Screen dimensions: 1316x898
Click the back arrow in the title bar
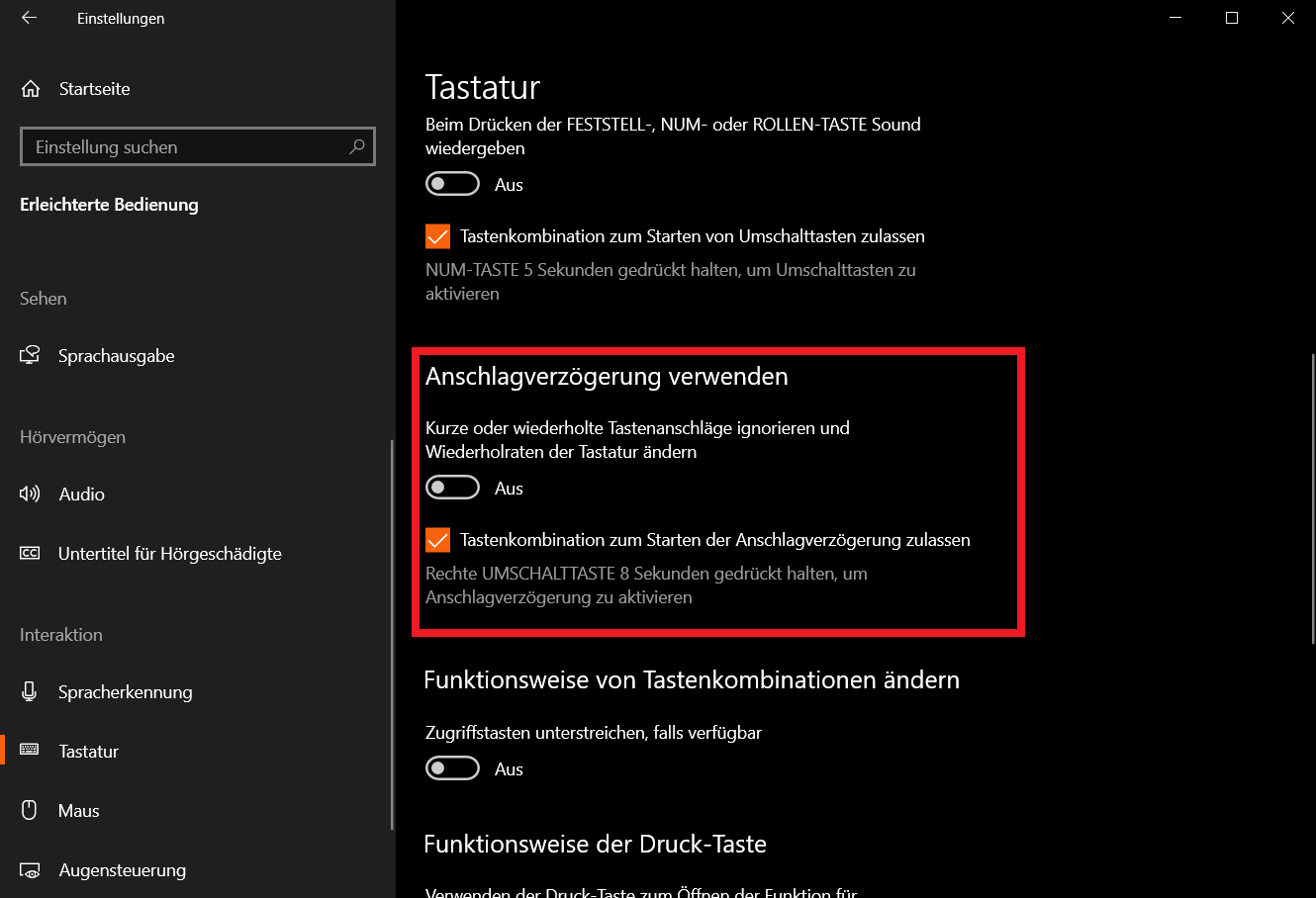click(x=29, y=18)
